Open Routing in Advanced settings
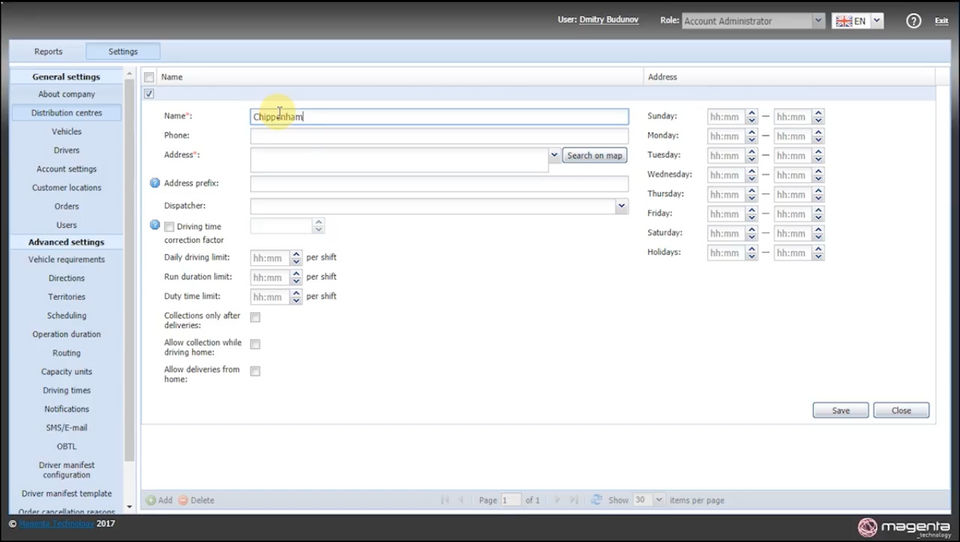The image size is (960, 542). 67,353
